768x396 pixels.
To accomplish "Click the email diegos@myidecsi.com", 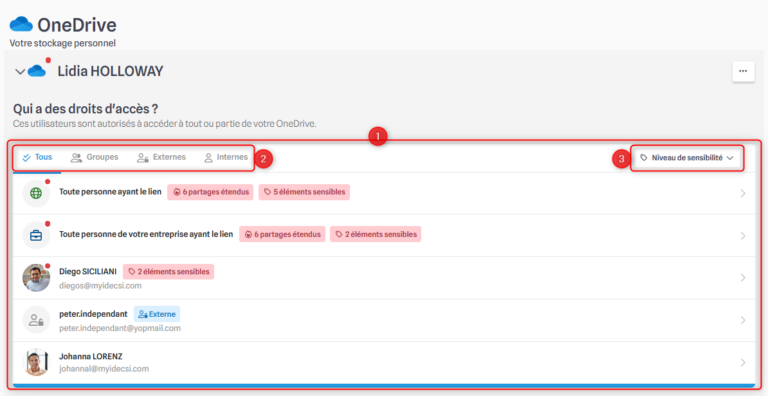I will pos(100,285).
